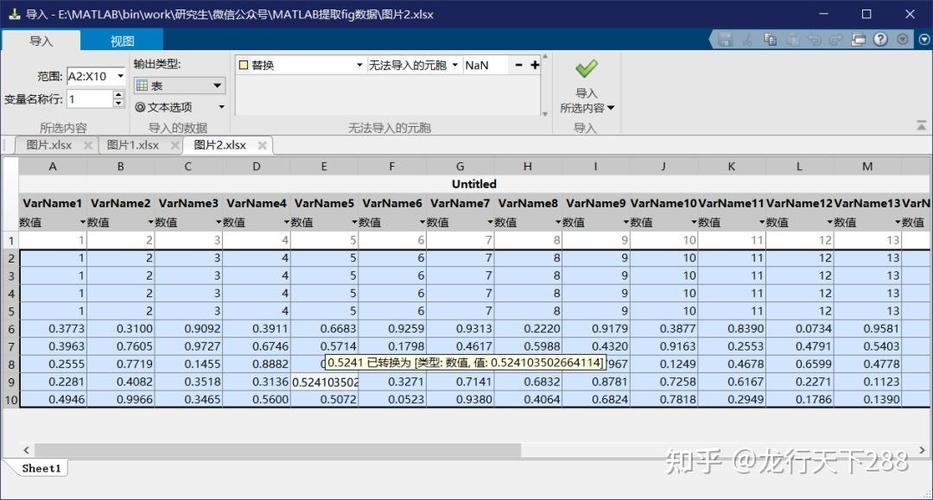Viewport: 933px width, 500px height.
Task: Click cell containing 0.3773
Action: [53, 329]
